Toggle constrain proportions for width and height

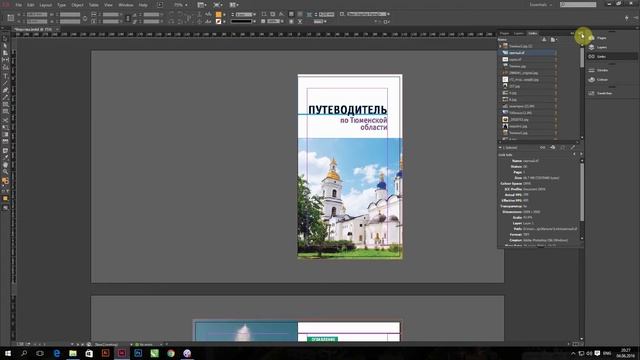click(x=84, y=18)
